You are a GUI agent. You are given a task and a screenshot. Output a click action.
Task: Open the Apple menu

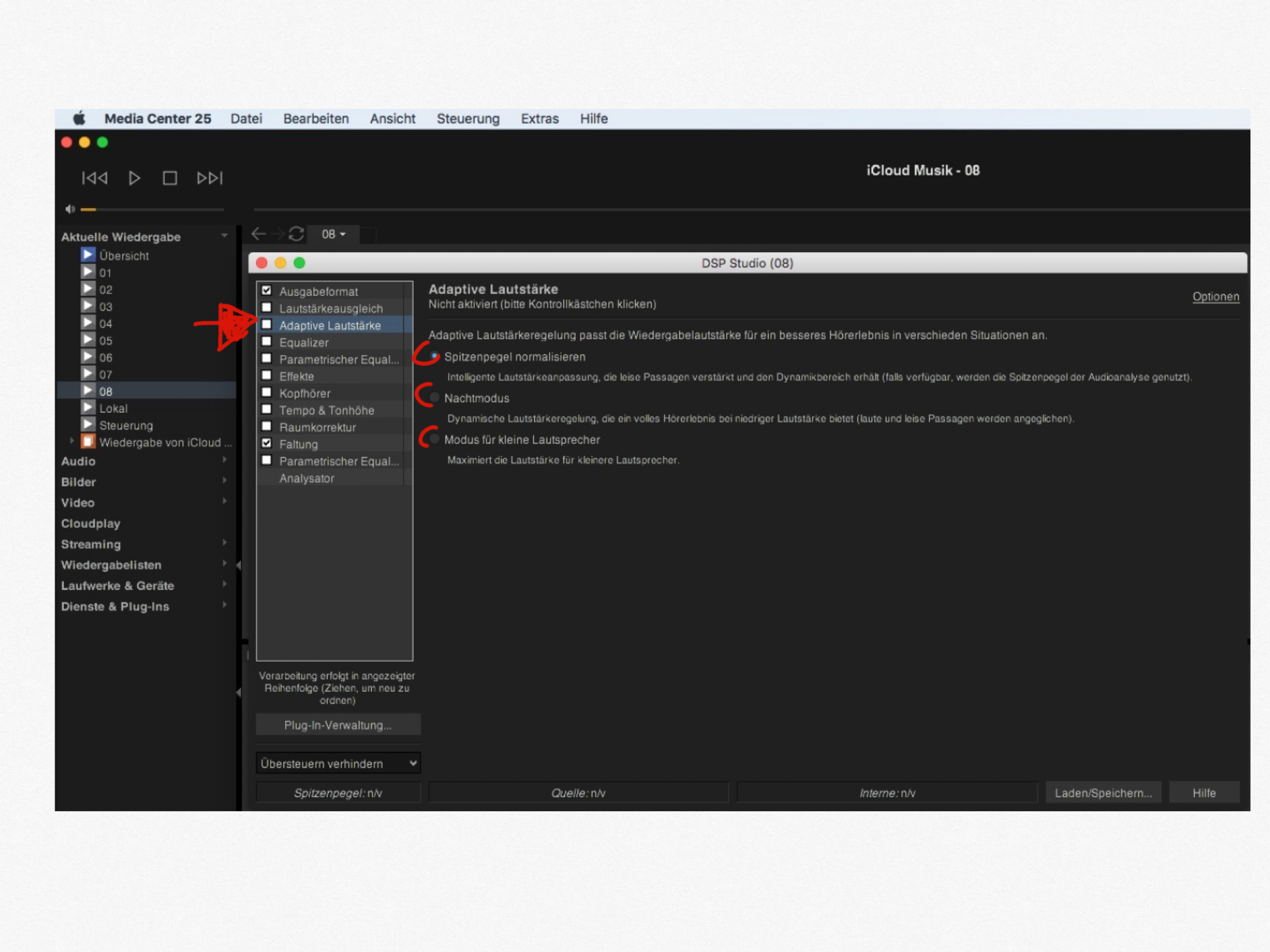click(79, 118)
